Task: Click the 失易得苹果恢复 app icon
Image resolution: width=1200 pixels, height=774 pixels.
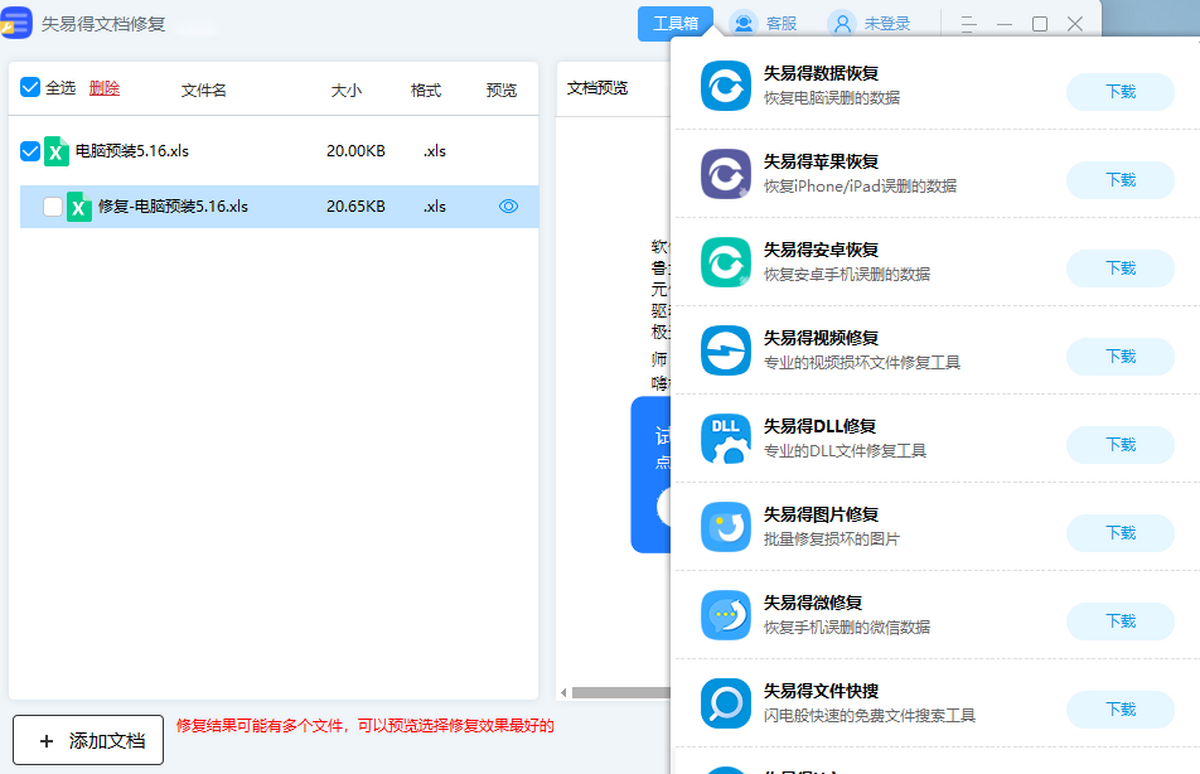Action: (x=726, y=174)
